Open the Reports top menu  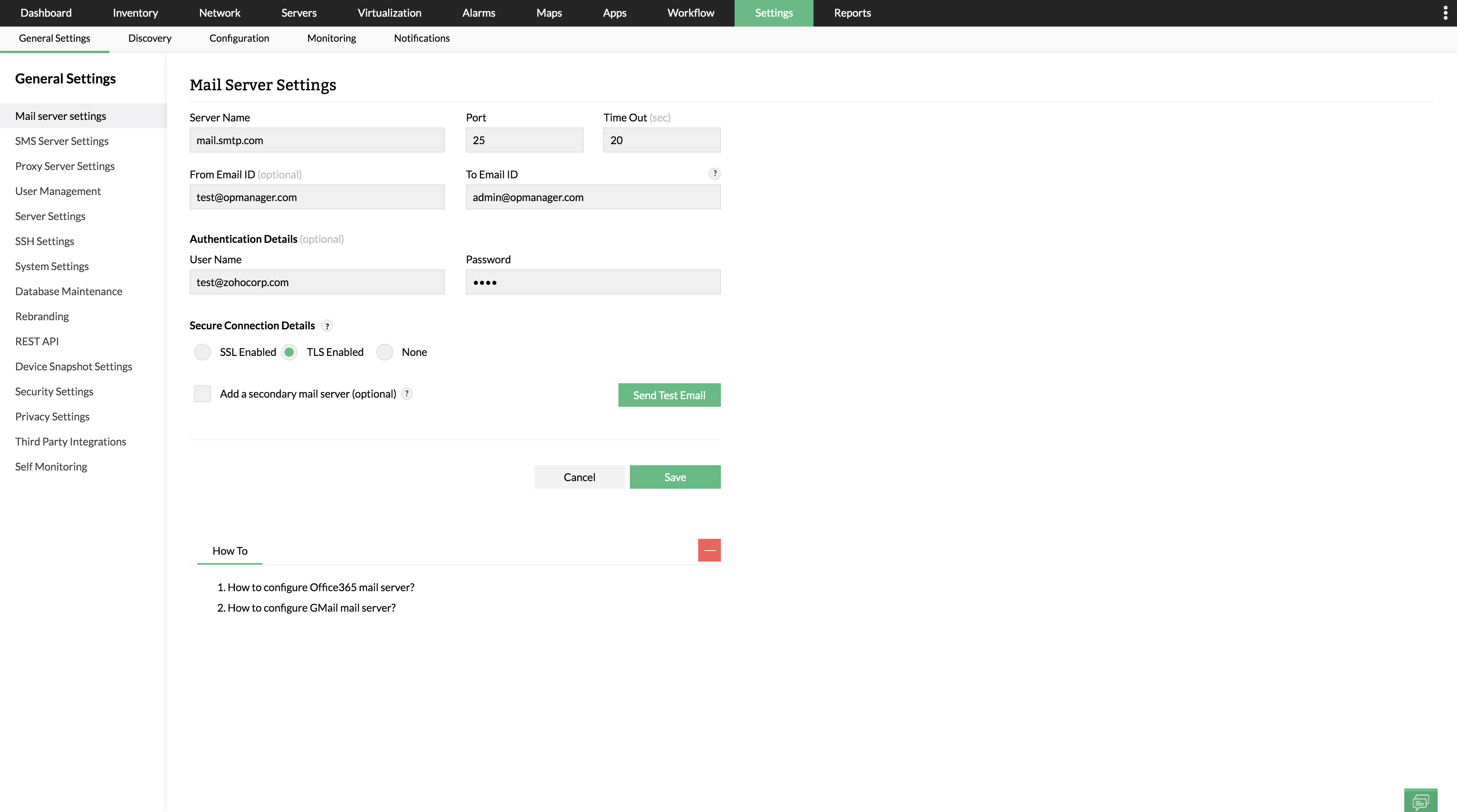click(x=852, y=13)
